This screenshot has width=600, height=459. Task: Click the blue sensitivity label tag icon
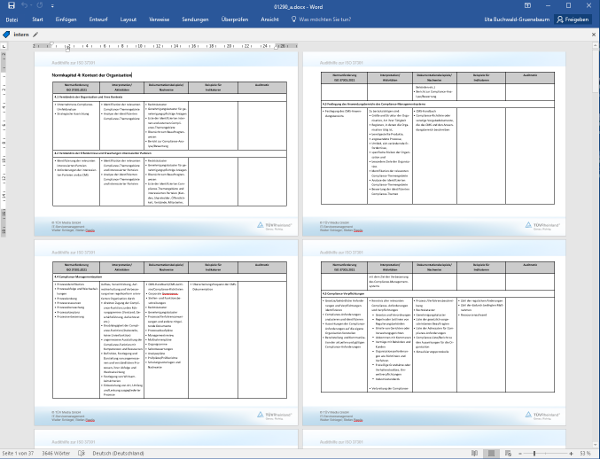click(x=8, y=34)
